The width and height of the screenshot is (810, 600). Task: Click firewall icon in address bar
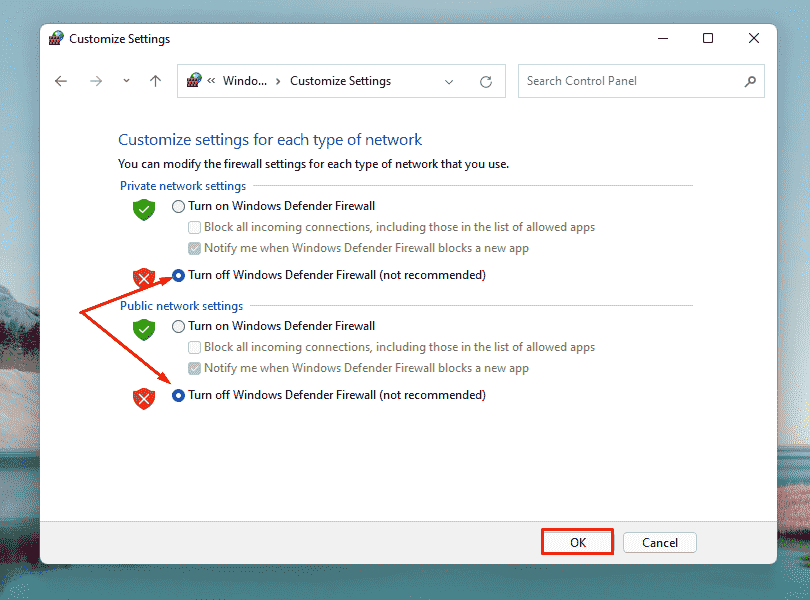coord(194,80)
